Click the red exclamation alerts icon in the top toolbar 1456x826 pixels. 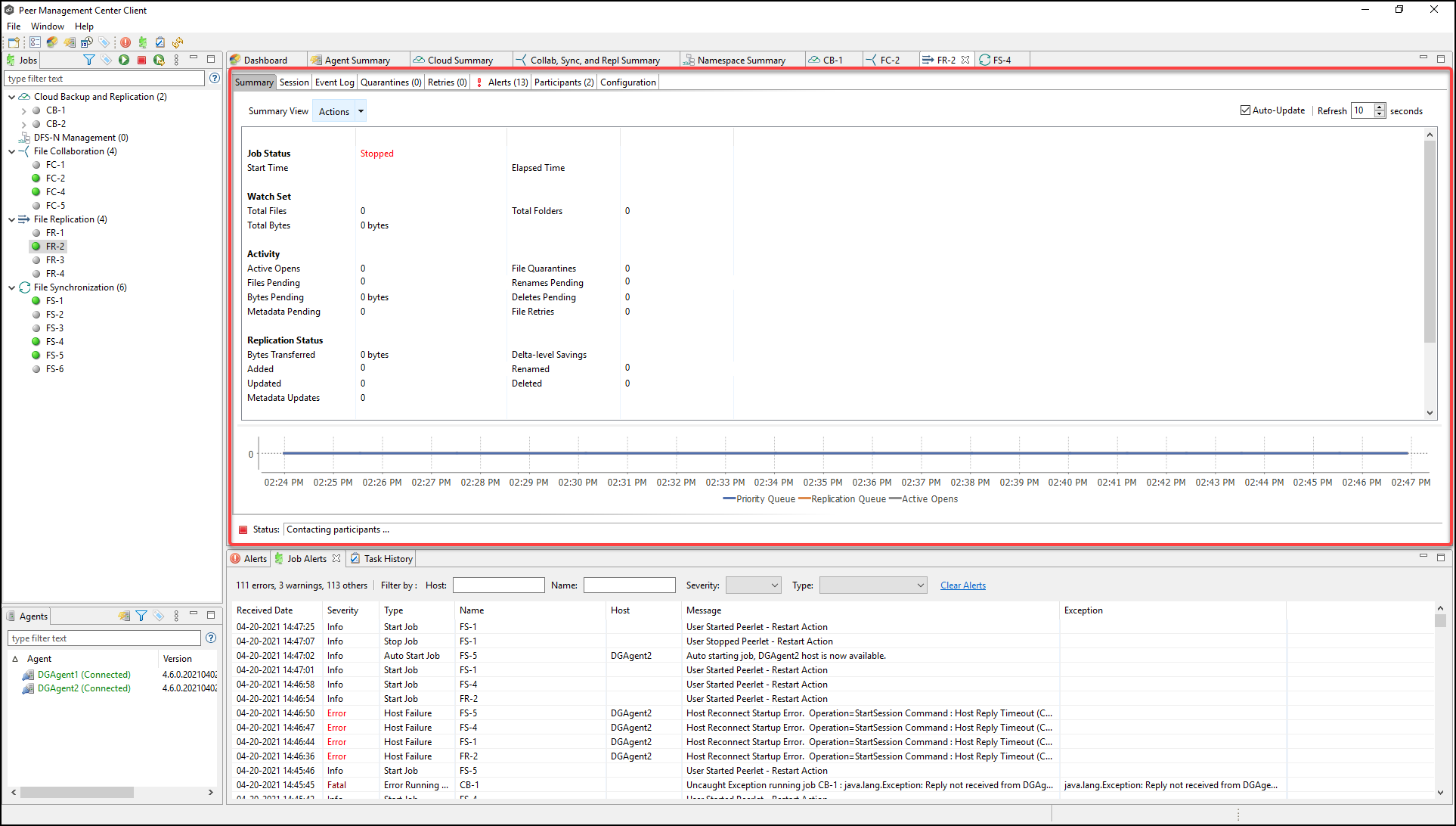(x=125, y=42)
